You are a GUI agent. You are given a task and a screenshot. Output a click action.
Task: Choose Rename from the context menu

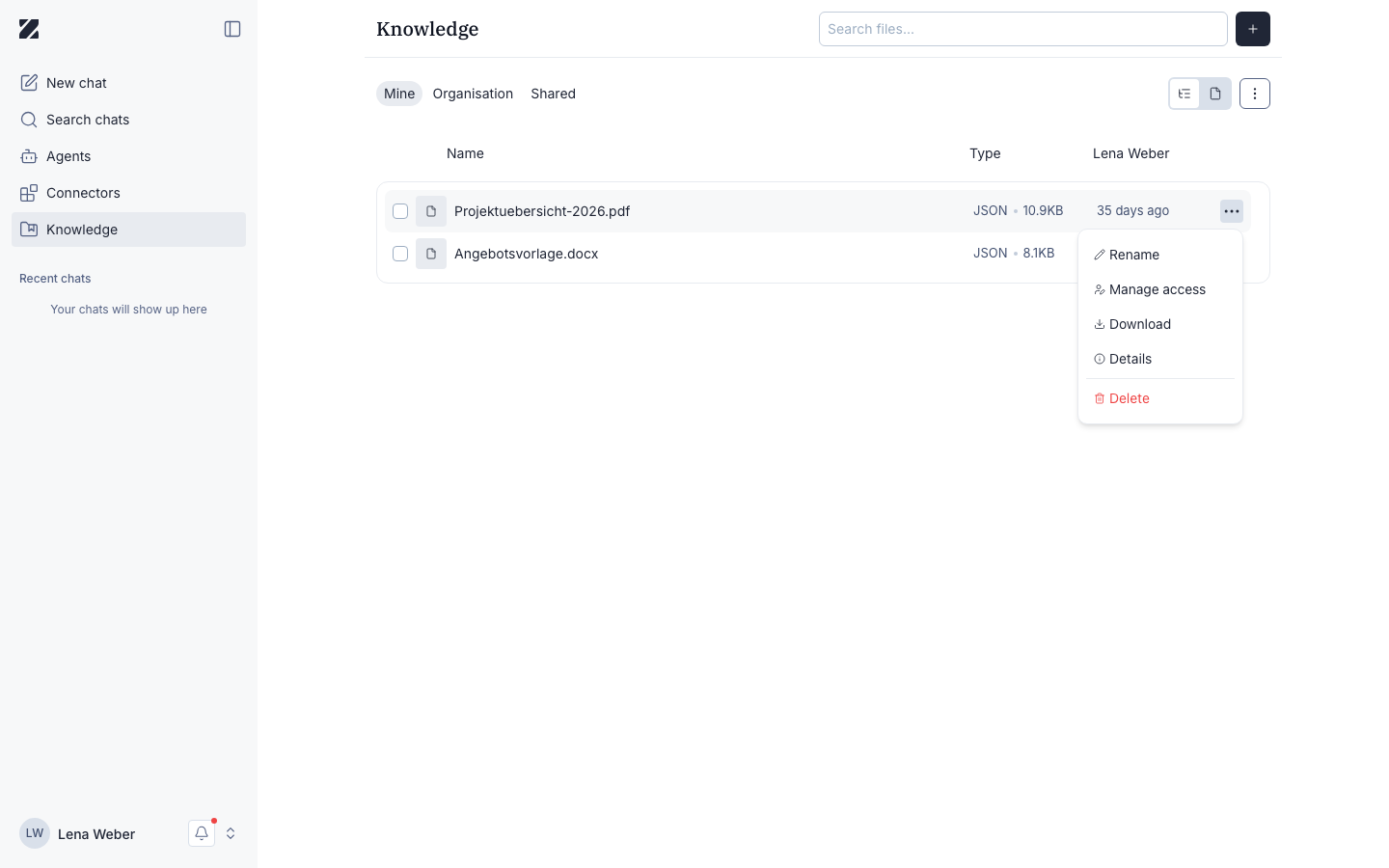pos(1160,255)
